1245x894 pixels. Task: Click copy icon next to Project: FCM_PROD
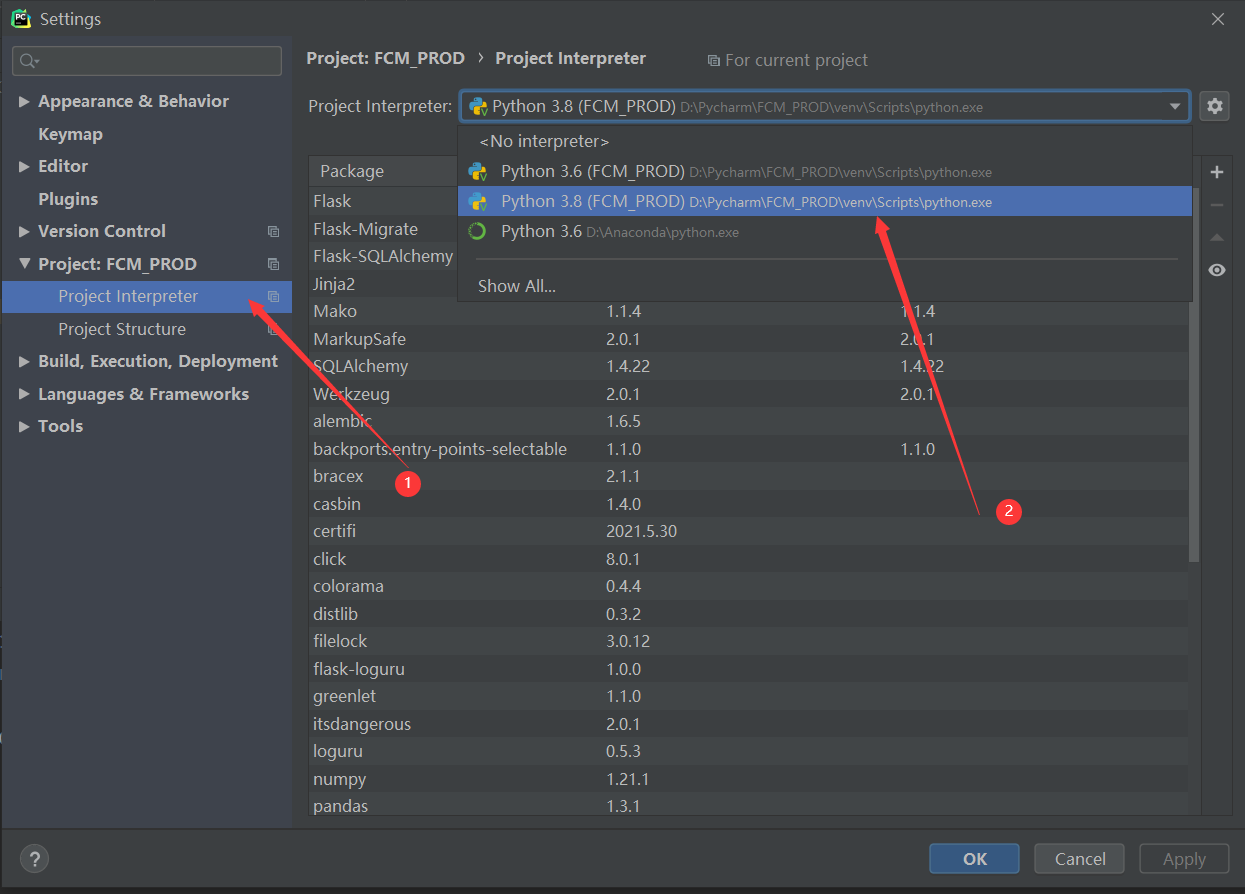pos(273,264)
